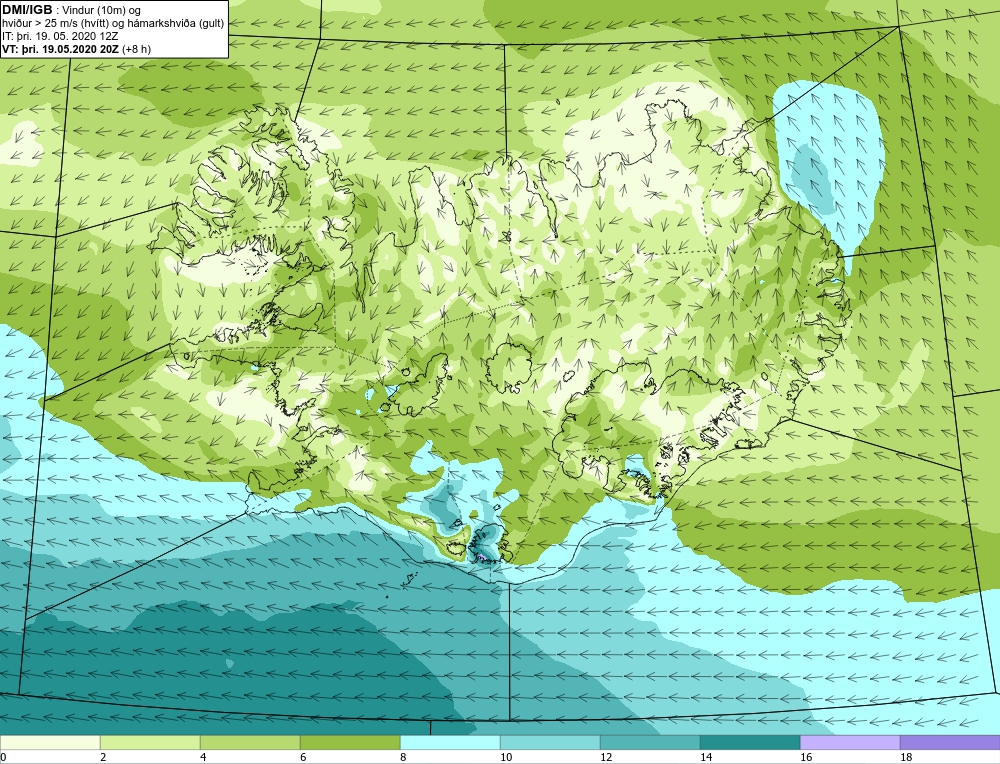This screenshot has height=764, width=1000.
Task: Click the 16–18 m/s lavender legend swatch
Action: (850, 742)
